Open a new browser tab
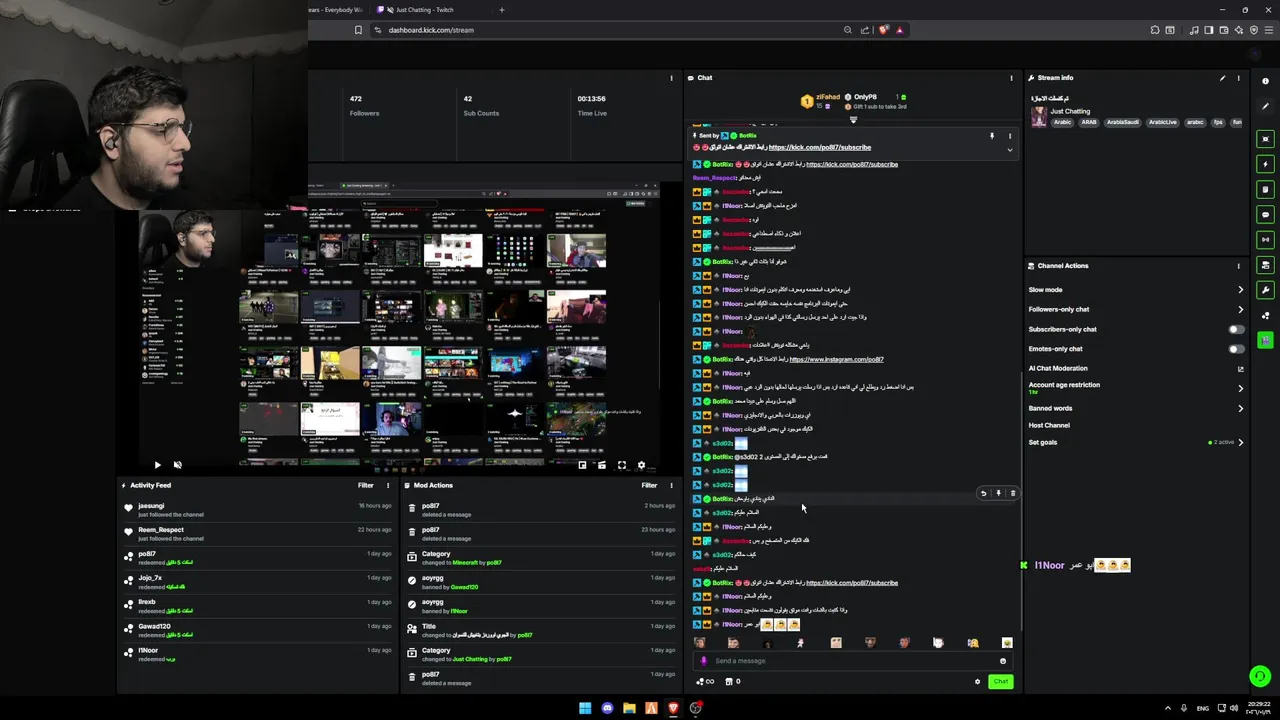The image size is (1280, 720). point(502,10)
